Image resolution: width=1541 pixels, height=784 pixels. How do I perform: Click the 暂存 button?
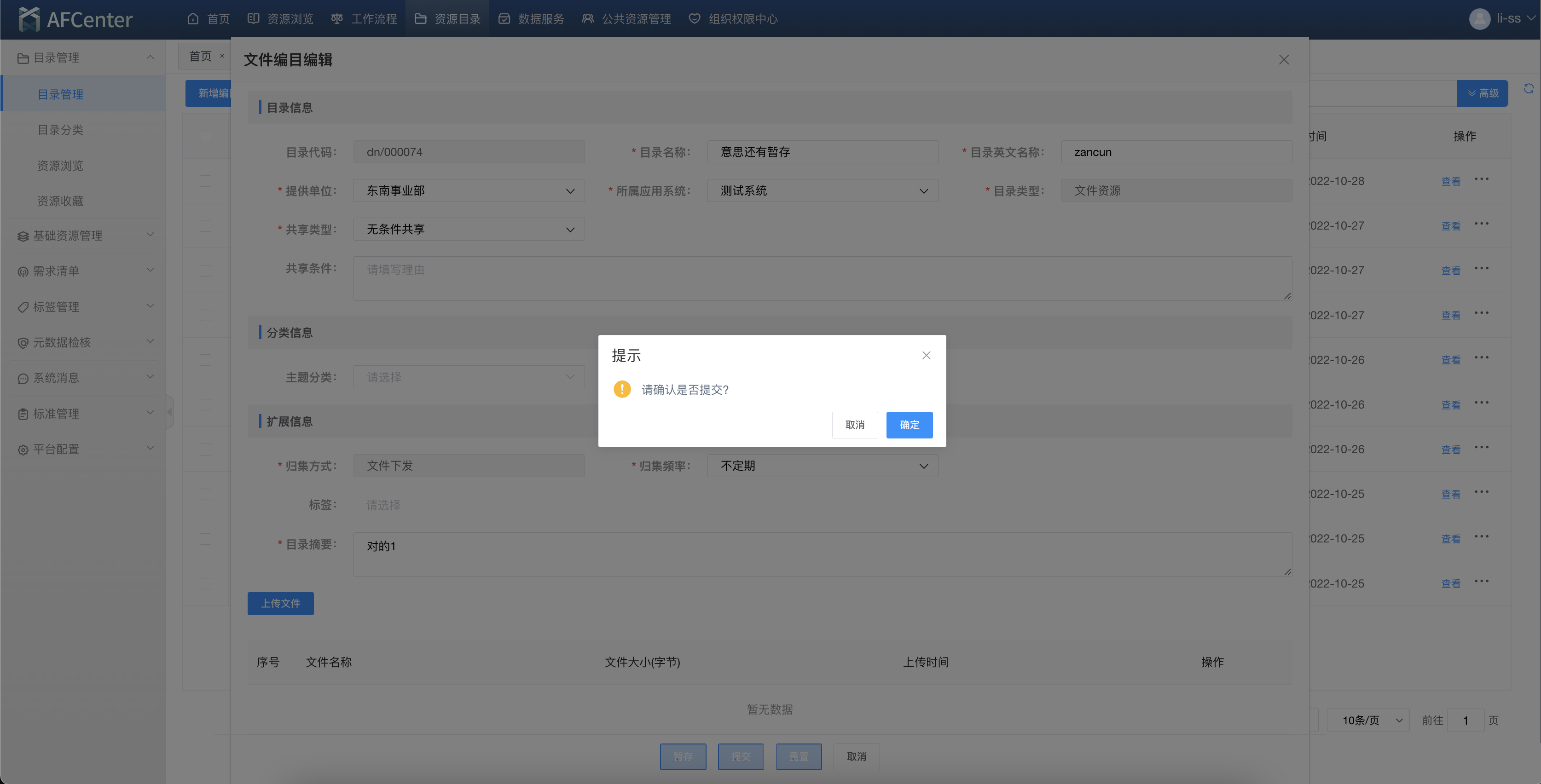(683, 756)
